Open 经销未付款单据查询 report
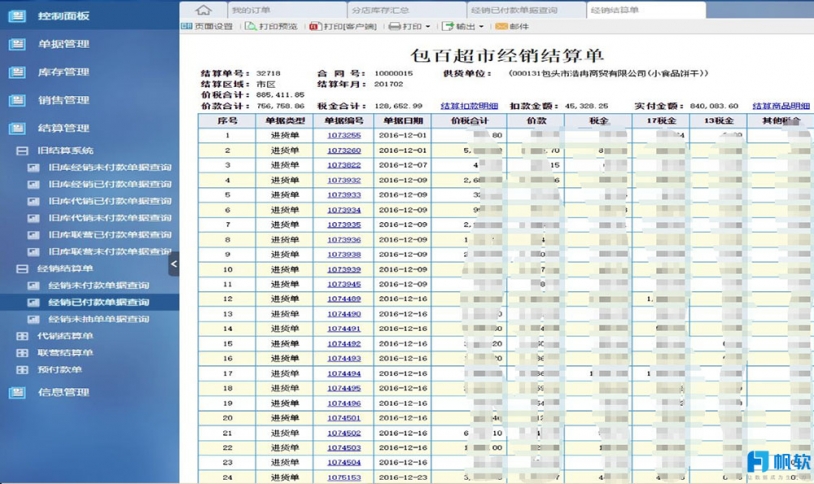The height and width of the screenshot is (484, 814). coord(99,285)
